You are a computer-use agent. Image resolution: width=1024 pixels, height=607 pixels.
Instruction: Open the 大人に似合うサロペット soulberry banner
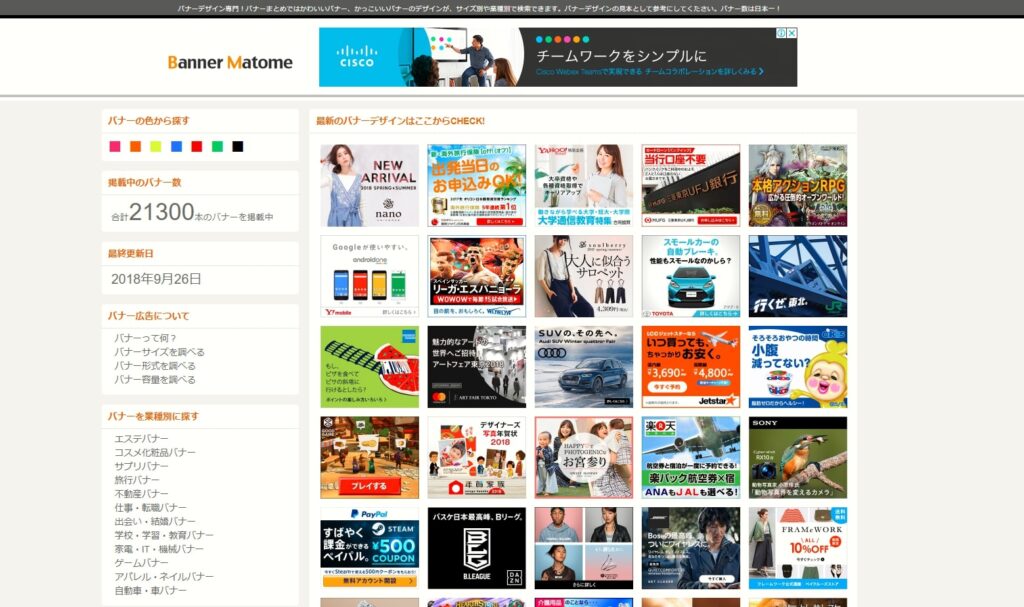[584, 276]
